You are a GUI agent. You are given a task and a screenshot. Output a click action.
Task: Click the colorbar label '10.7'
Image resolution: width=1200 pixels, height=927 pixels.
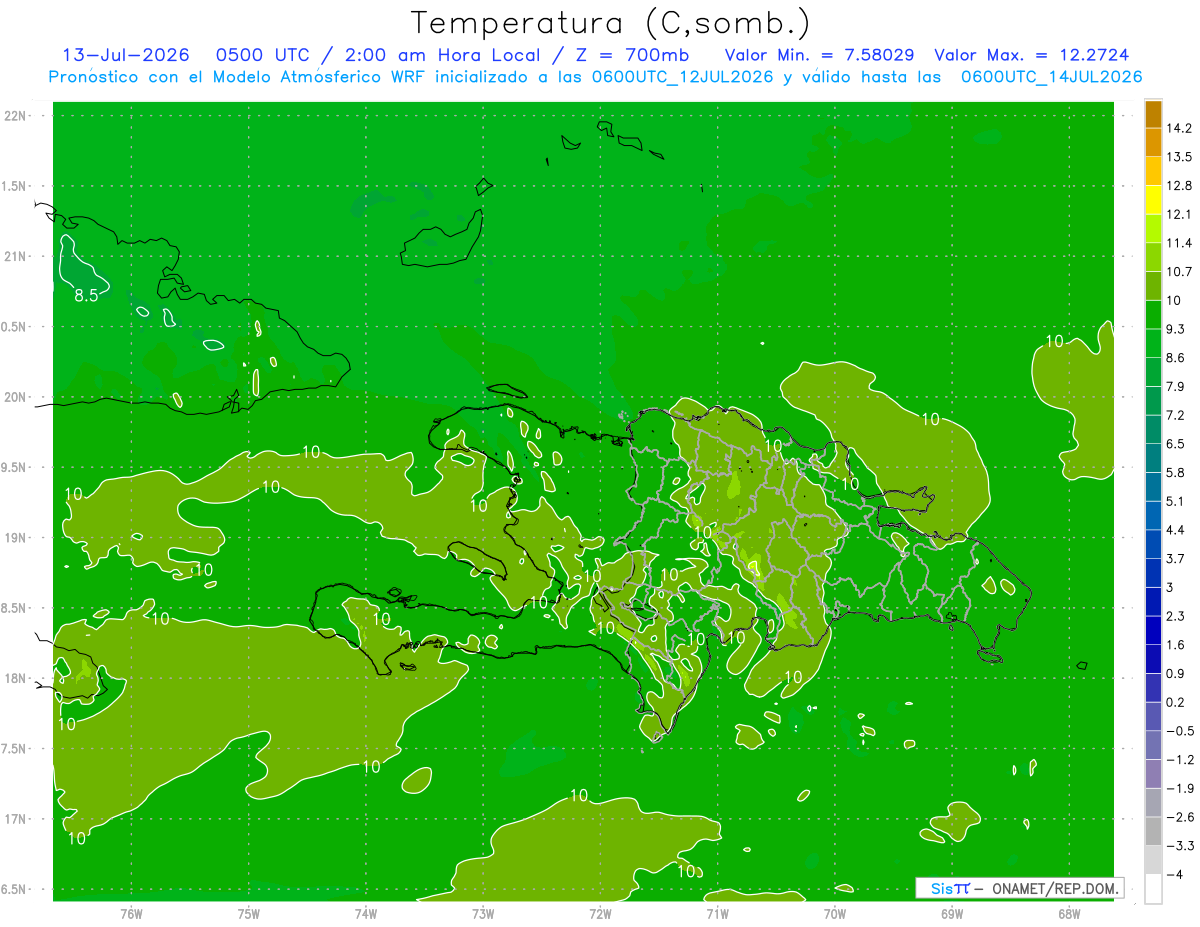(1181, 272)
